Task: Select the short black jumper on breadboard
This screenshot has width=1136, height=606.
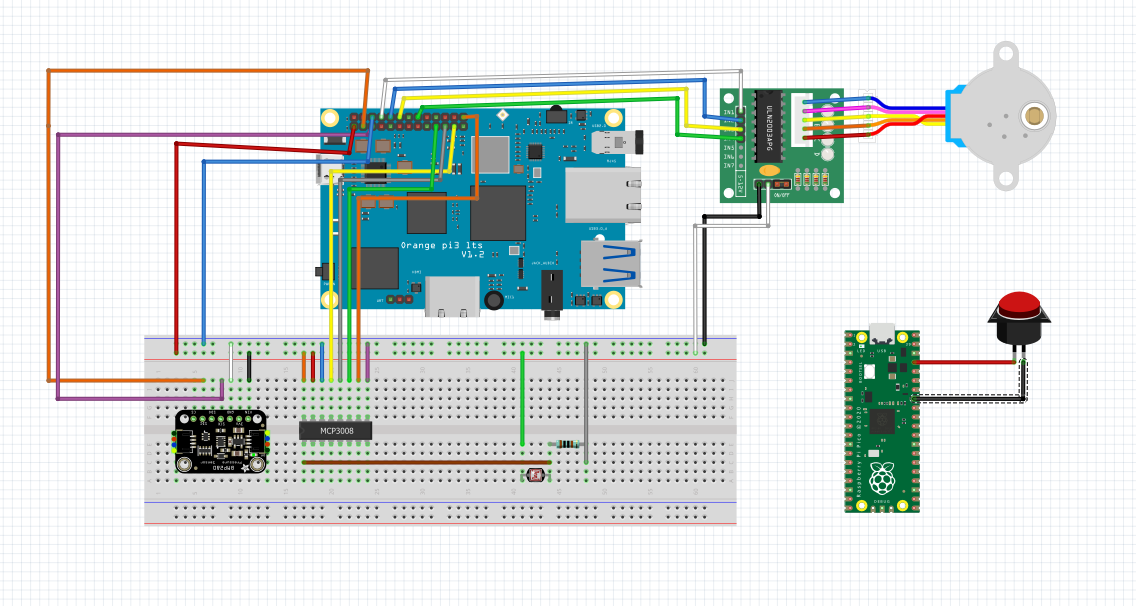Action: [x=249, y=366]
